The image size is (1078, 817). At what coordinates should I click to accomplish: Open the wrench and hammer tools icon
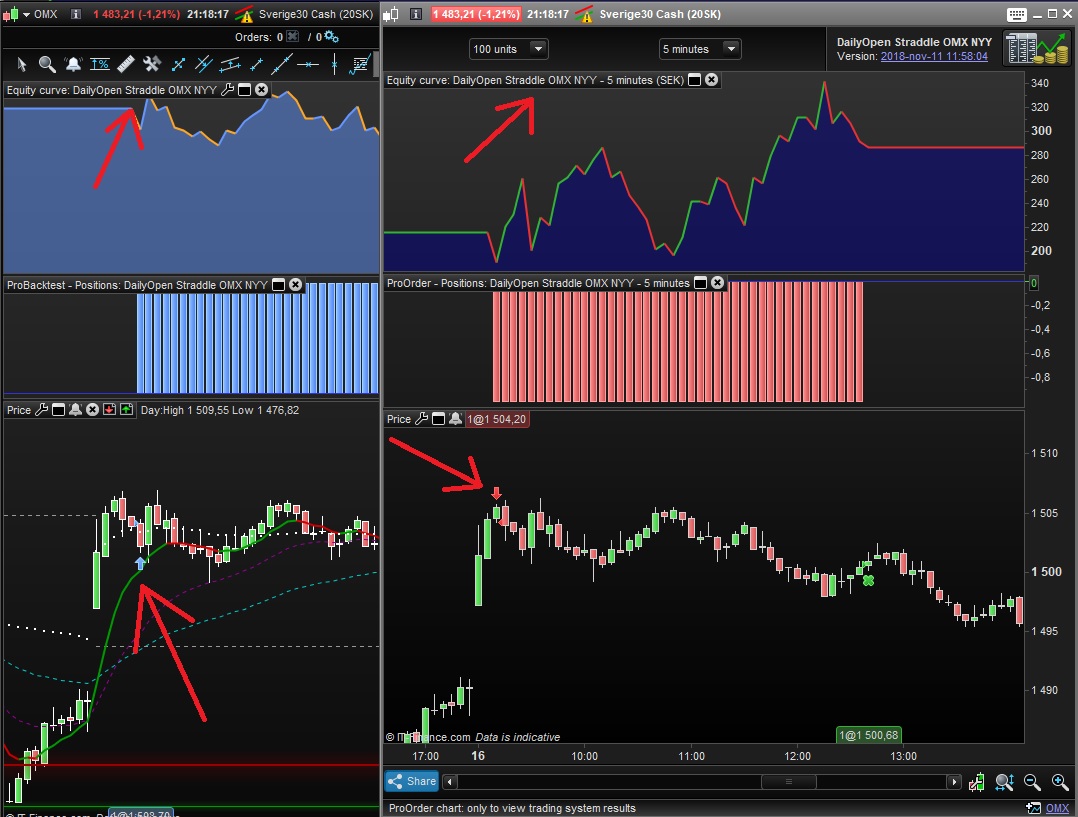coord(152,64)
